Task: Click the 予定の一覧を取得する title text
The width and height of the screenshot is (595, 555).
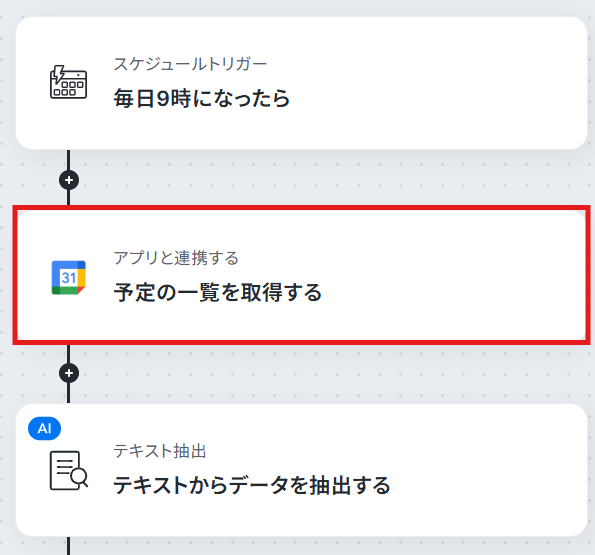Action: 217,292
